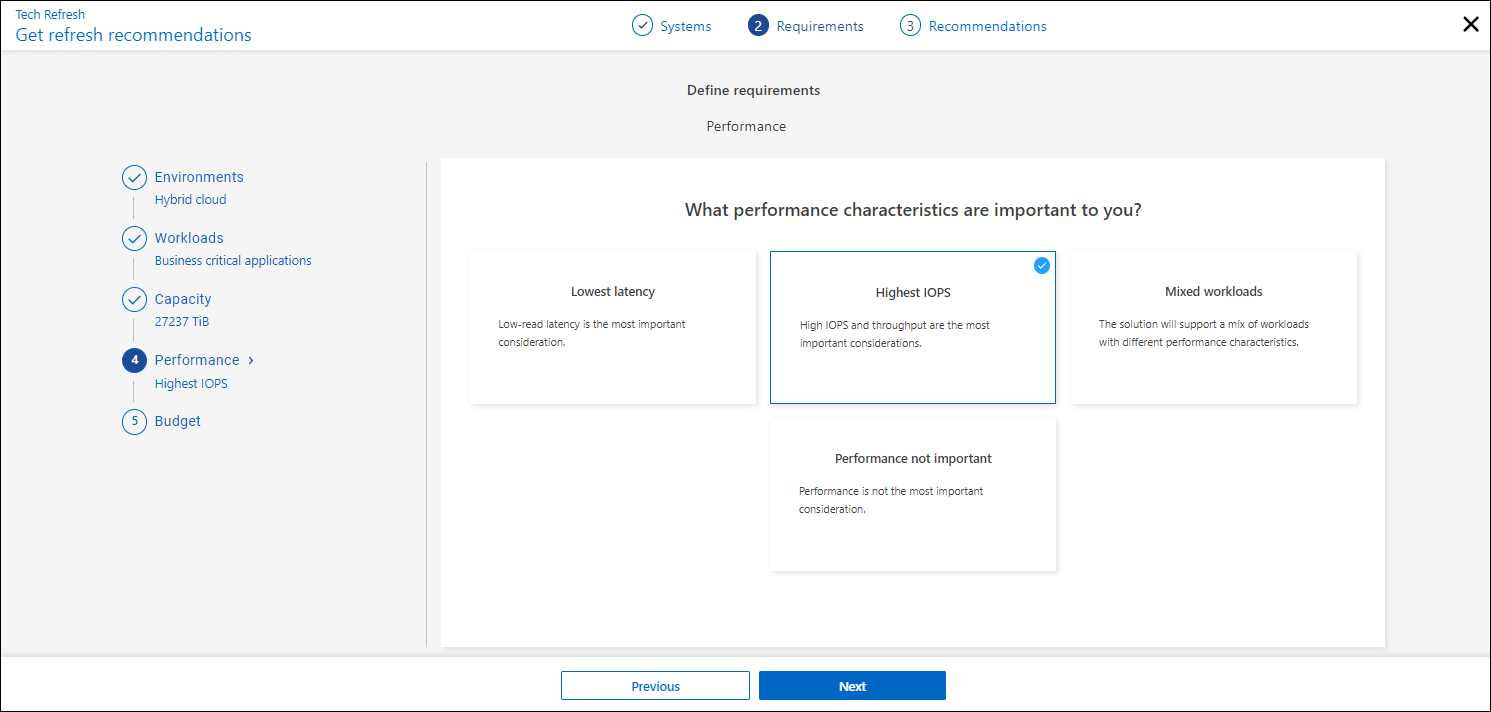Click the Next button
This screenshot has width=1491, height=712.
click(852, 686)
